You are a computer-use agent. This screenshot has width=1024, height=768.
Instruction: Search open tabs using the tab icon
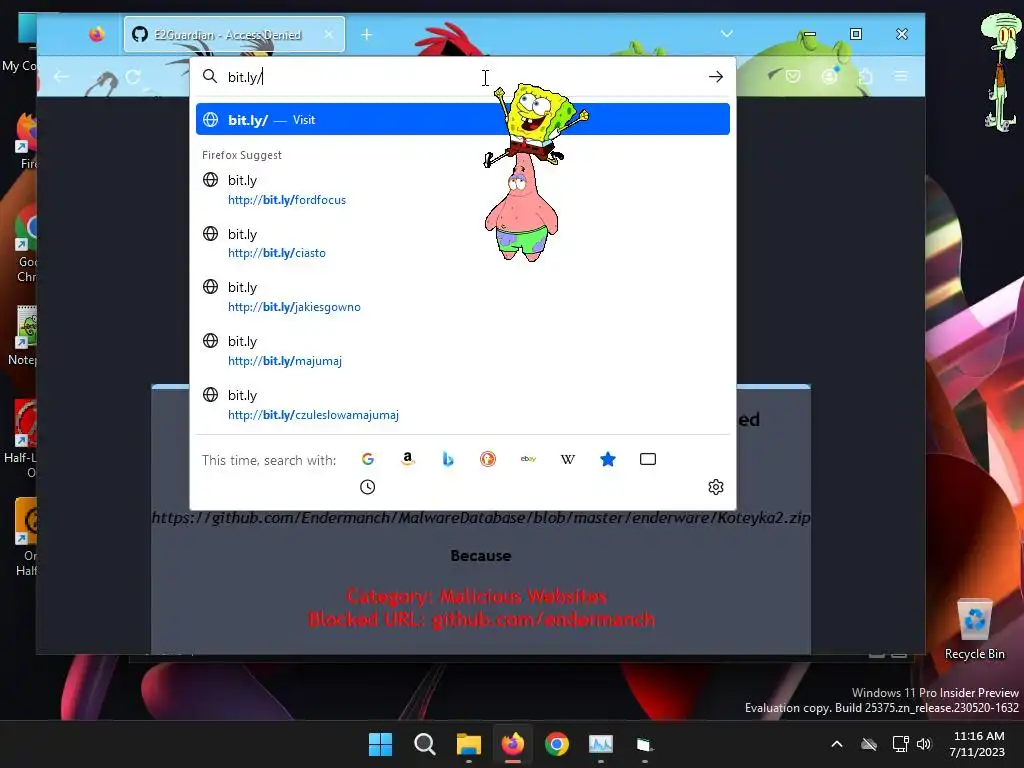click(648, 459)
